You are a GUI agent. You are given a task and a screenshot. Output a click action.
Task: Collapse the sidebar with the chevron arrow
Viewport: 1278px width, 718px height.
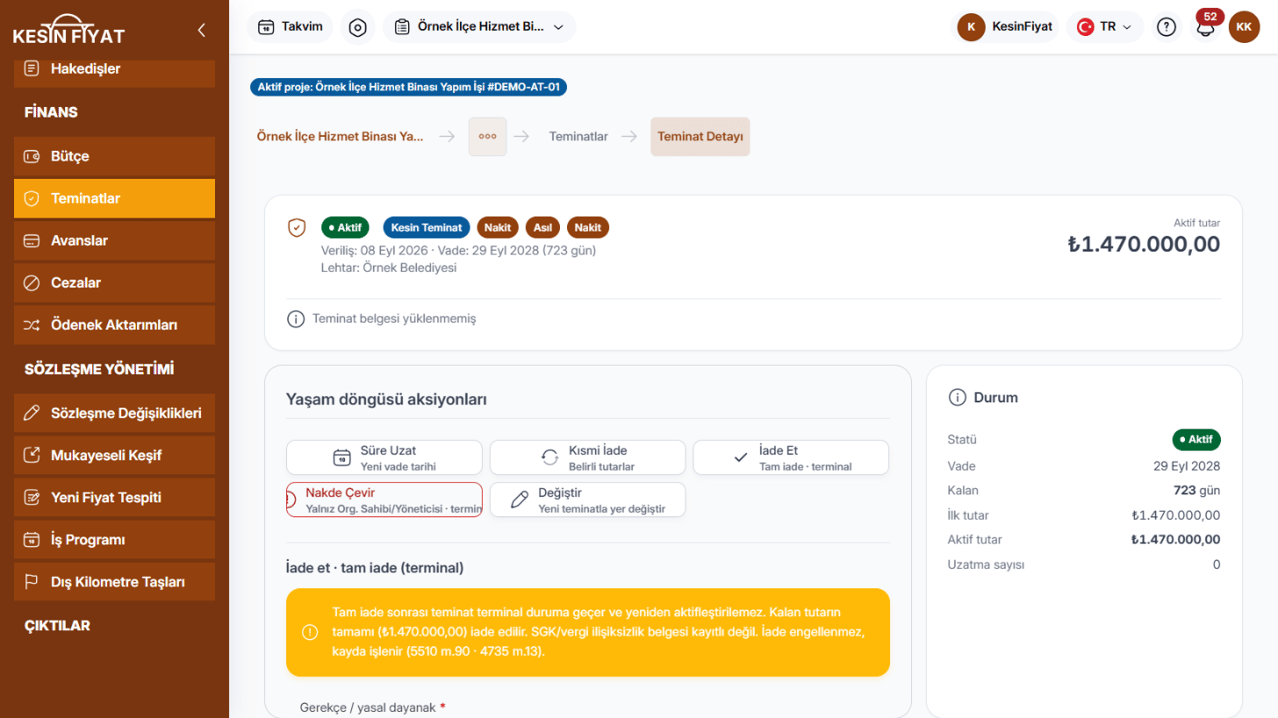point(201,30)
